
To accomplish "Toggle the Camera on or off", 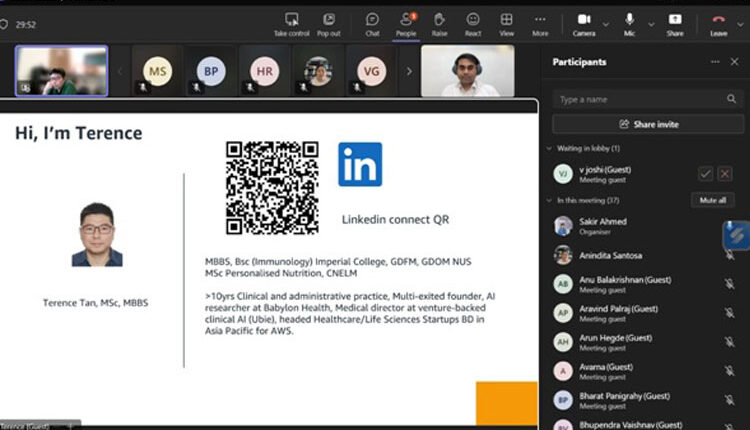I will point(582,22).
